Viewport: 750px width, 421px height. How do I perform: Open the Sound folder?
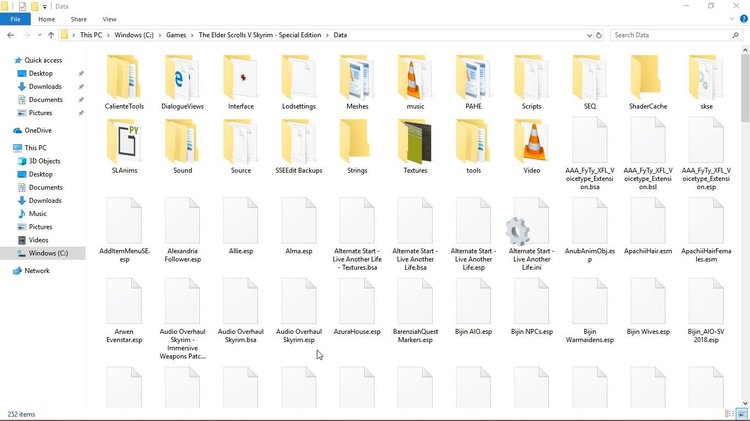(x=182, y=146)
